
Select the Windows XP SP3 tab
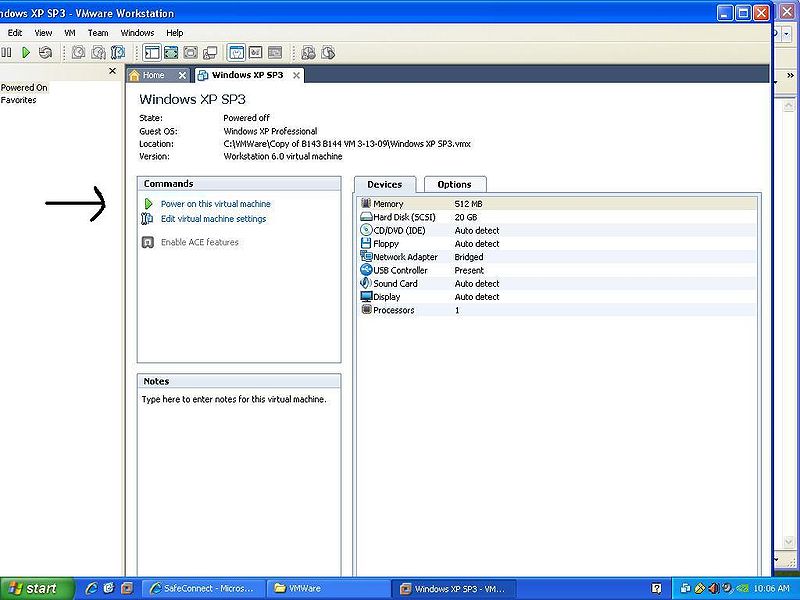click(x=247, y=75)
